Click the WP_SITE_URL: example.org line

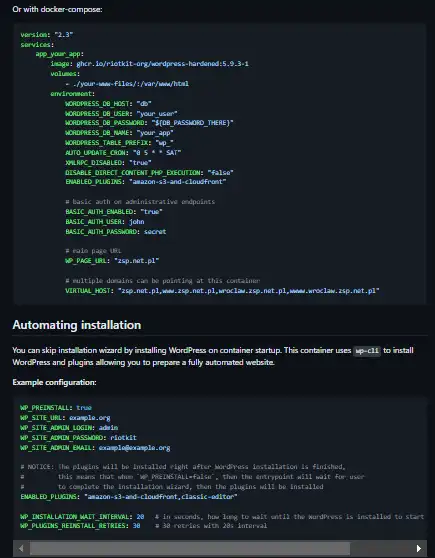click(x=65, y=418)
